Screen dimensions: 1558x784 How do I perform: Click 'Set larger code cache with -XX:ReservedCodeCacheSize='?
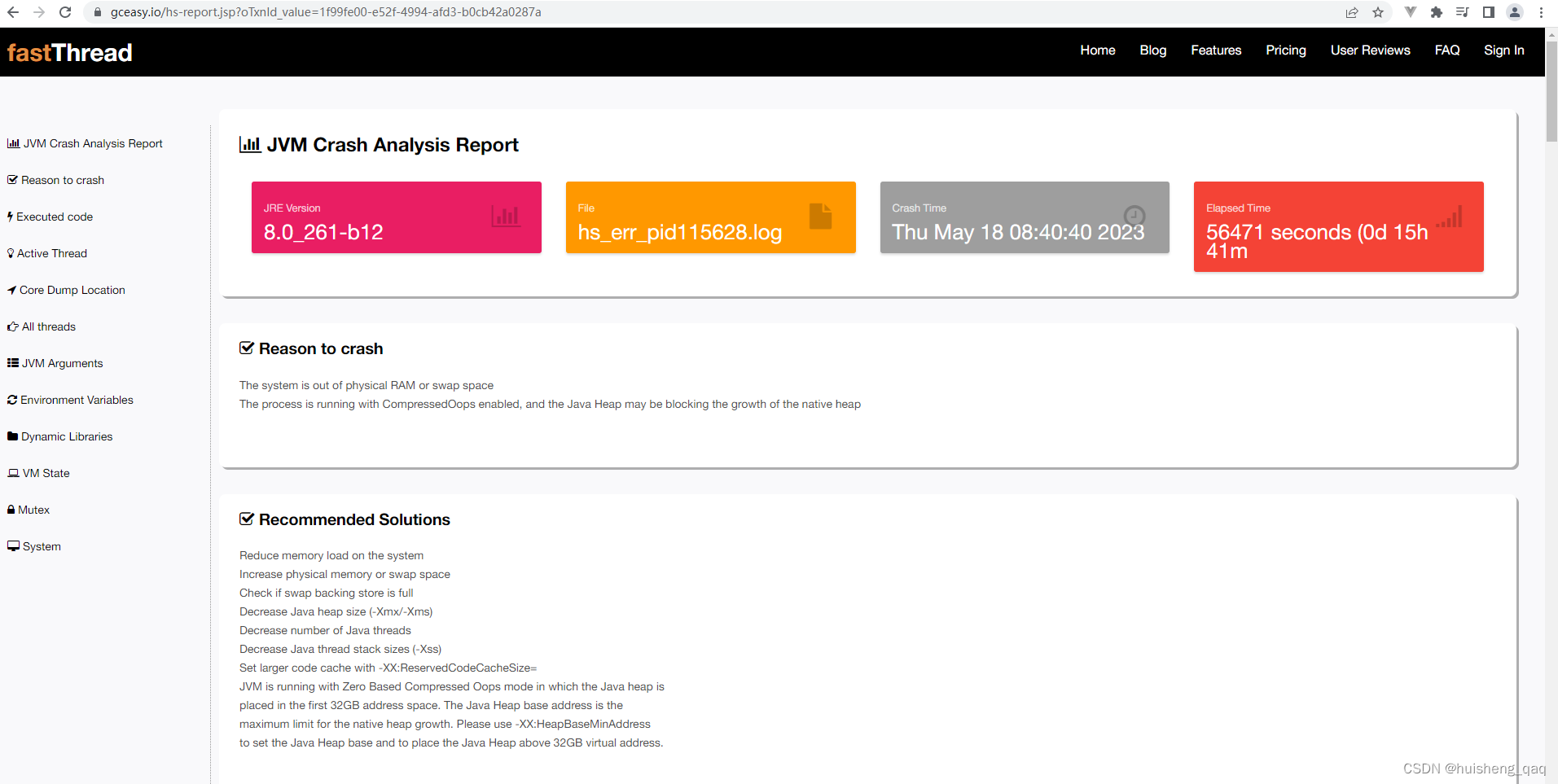click(x=388, y=668)
